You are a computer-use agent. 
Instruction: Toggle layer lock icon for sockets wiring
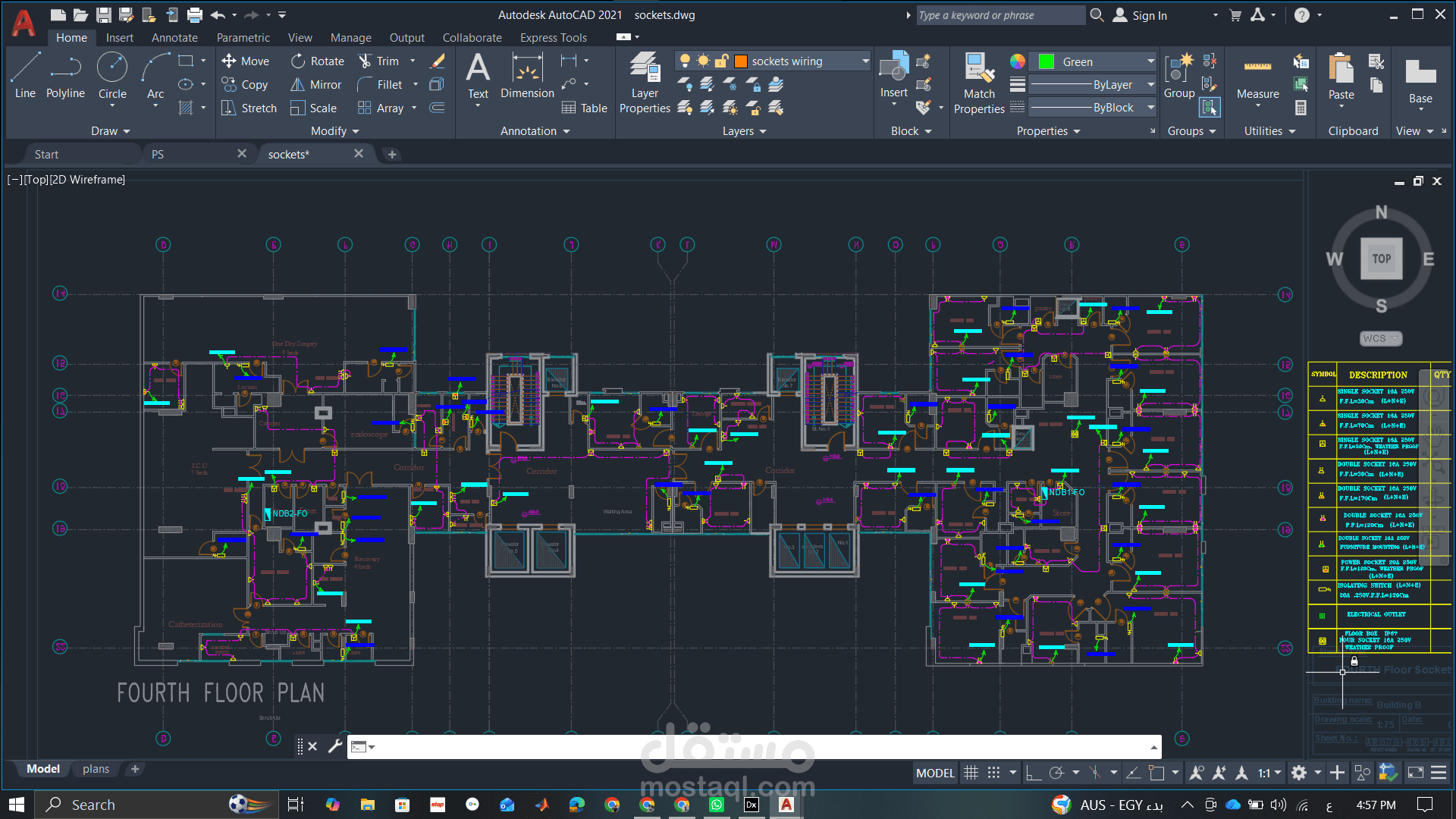pyautogui.click(x=722, y=61)
